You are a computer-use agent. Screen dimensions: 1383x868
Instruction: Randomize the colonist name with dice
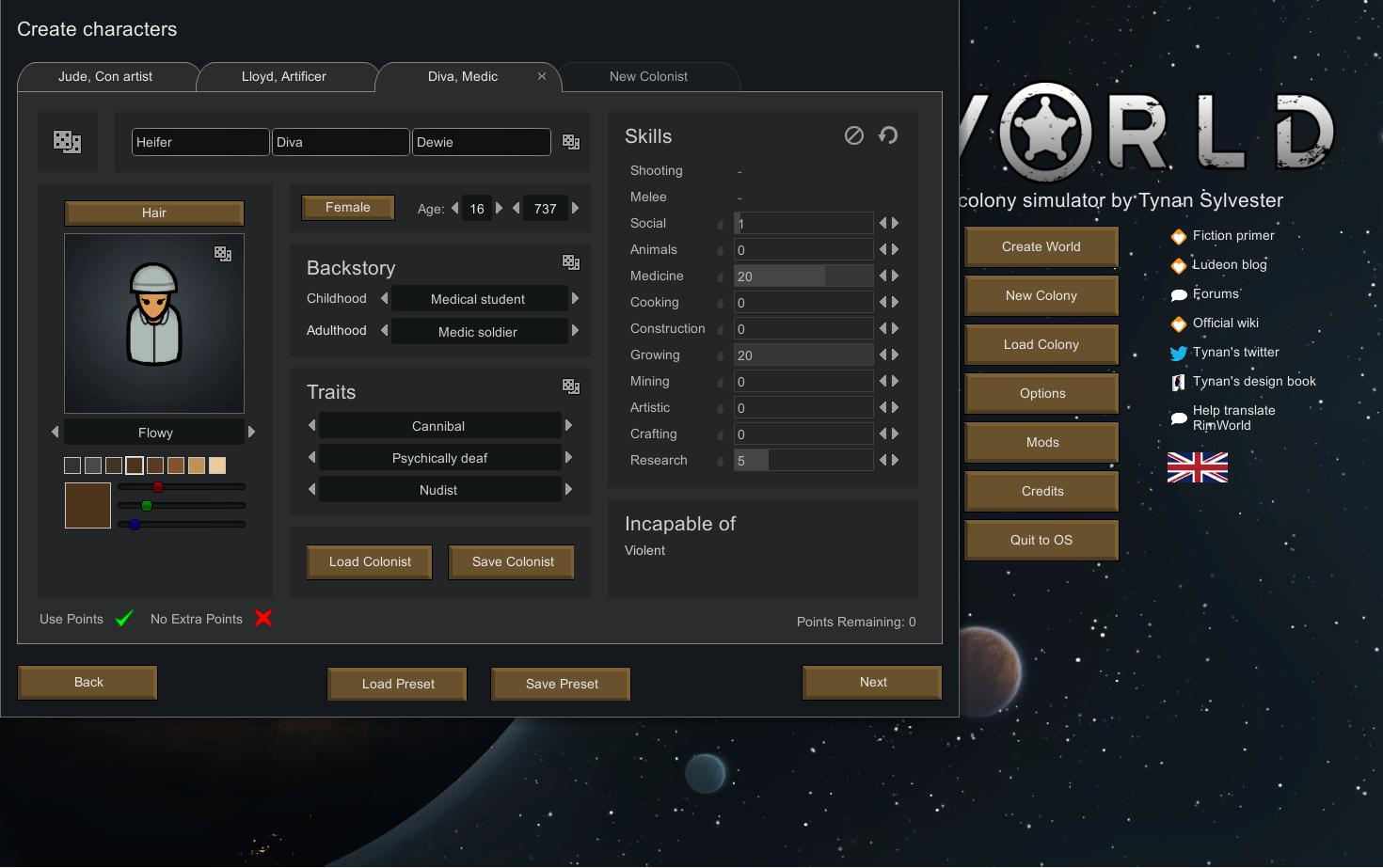pyautogui.click(x=571, y=142)
